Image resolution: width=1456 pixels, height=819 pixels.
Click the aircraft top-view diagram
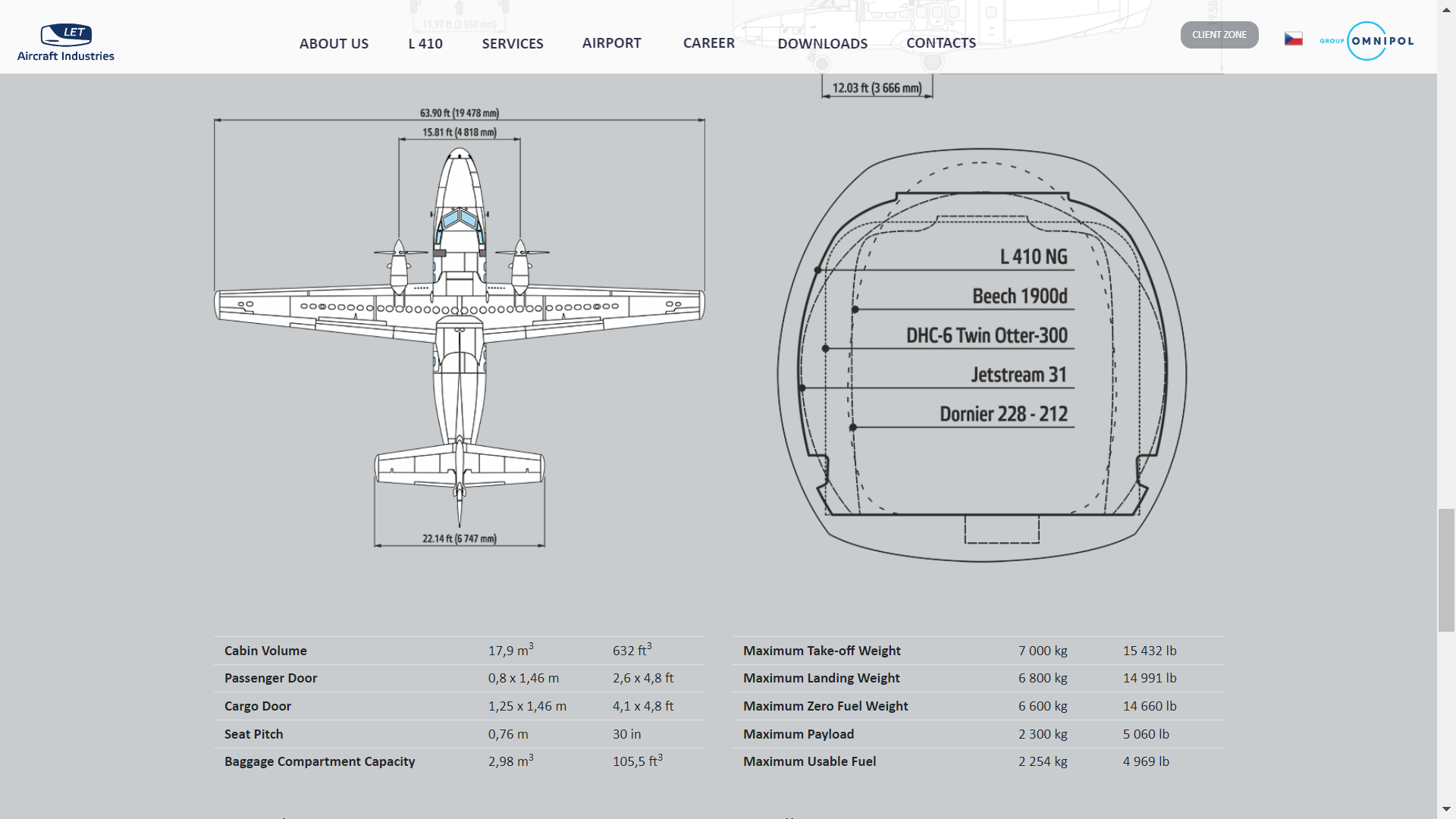pyautogui.click(x=459, y=326)
